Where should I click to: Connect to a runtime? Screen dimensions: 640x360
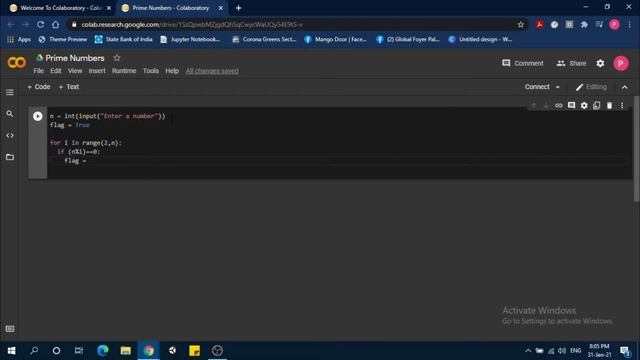click(537, 87)
